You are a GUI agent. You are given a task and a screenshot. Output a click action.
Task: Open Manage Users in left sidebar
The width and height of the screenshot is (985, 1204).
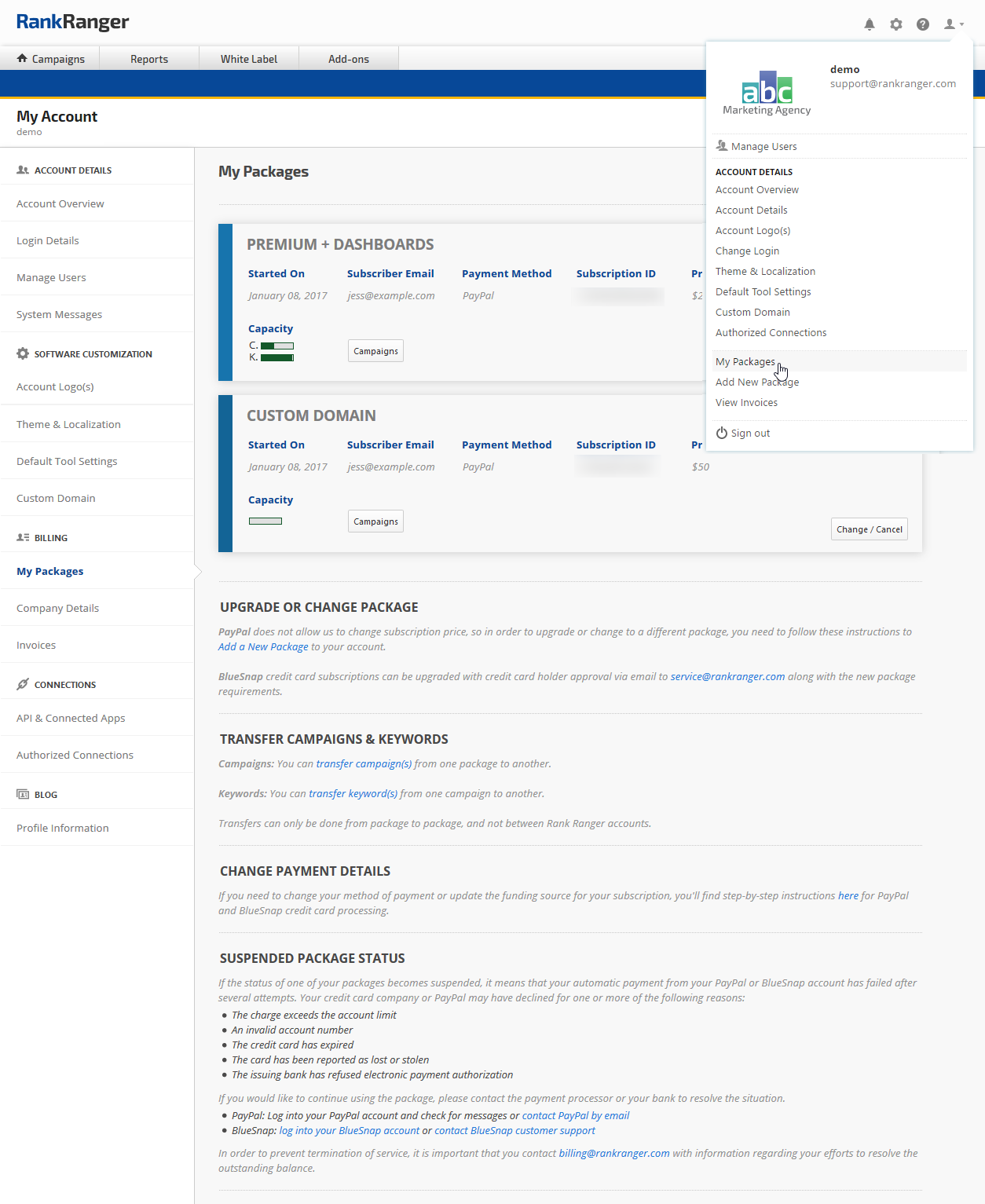coord(52,278)
